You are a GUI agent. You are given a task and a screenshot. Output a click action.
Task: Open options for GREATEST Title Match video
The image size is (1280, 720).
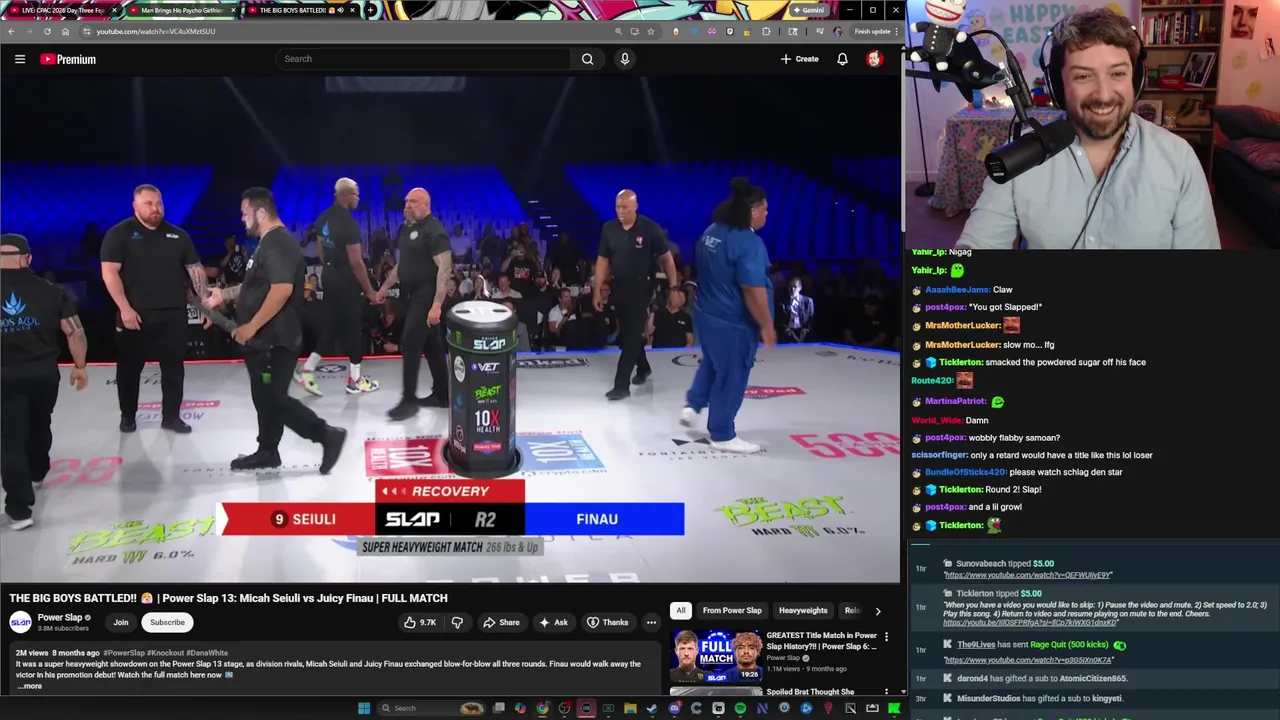886,636
